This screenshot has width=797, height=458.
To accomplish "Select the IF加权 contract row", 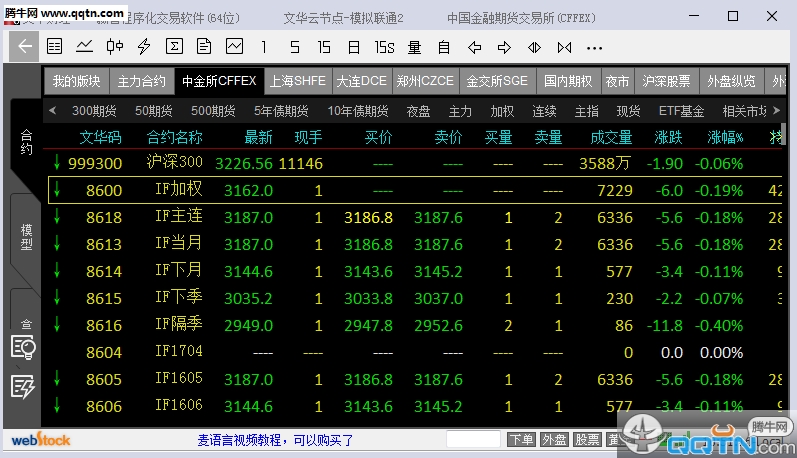I will 414,190.
